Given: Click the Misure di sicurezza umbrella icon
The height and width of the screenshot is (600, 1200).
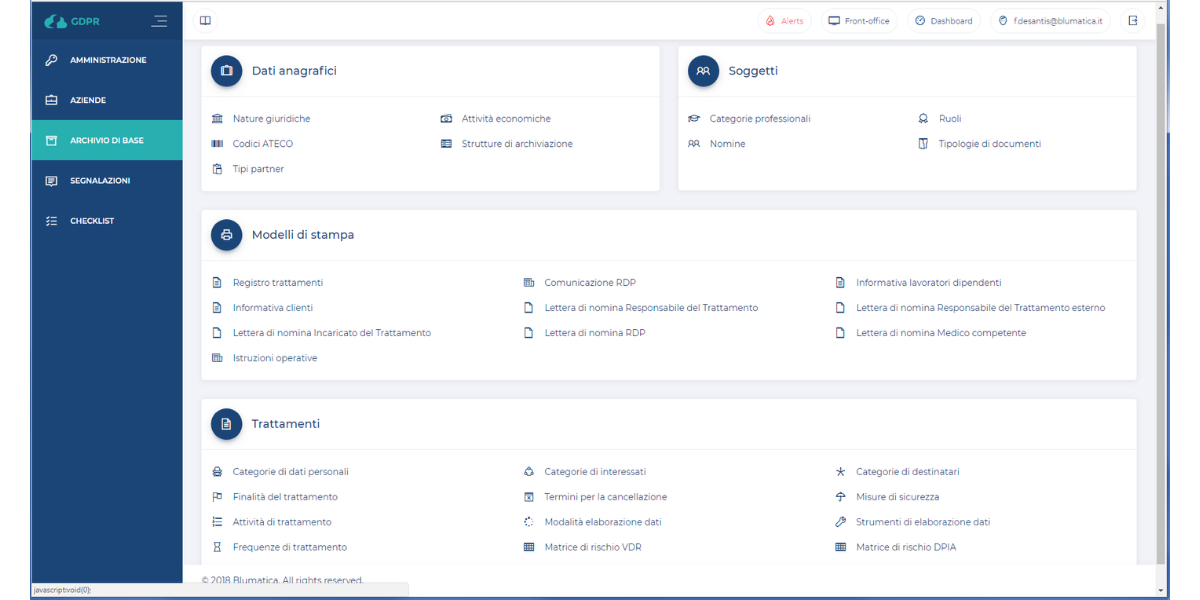Looking at the screenshot, I should click(841, 497).
